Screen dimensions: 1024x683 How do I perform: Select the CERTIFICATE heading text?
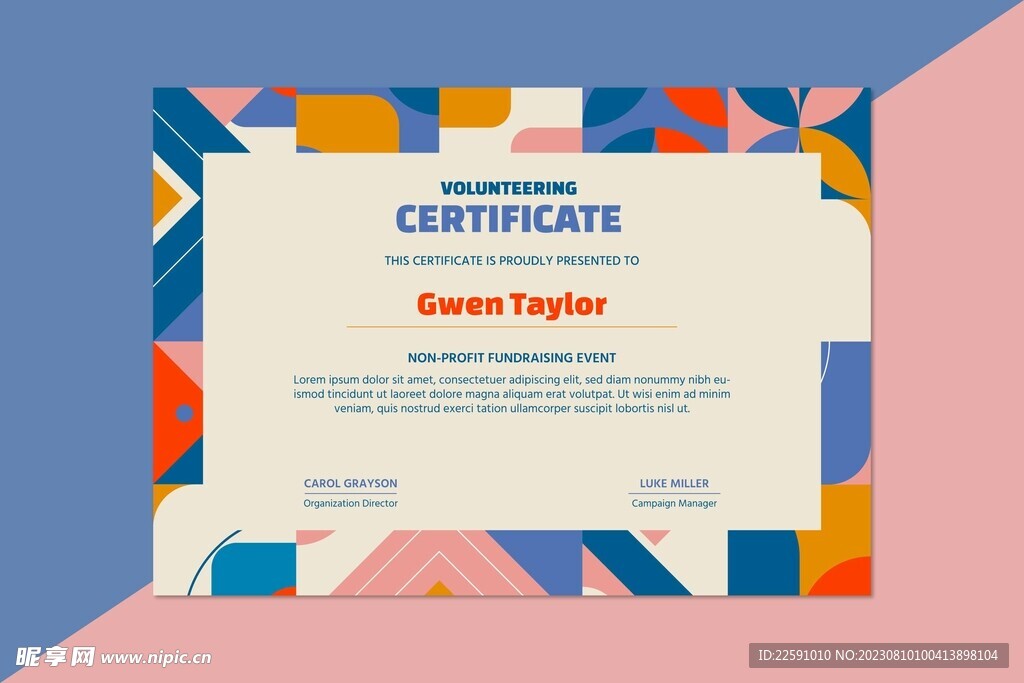click(508, 219)
